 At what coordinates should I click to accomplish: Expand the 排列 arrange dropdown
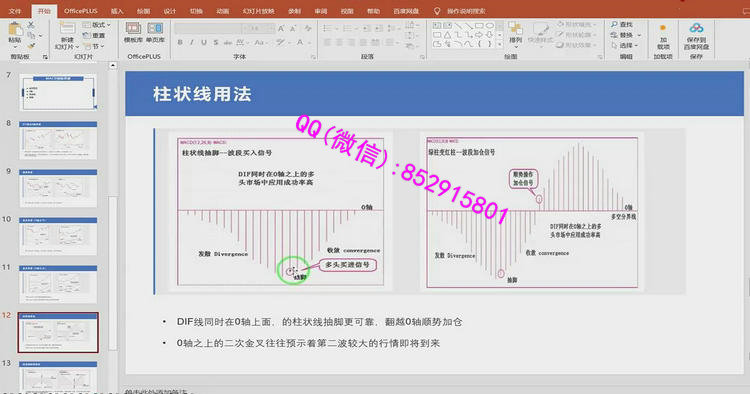515,33
